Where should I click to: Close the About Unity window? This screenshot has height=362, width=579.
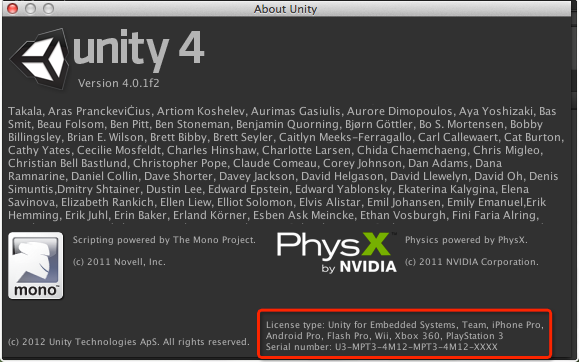coord(13,8)
